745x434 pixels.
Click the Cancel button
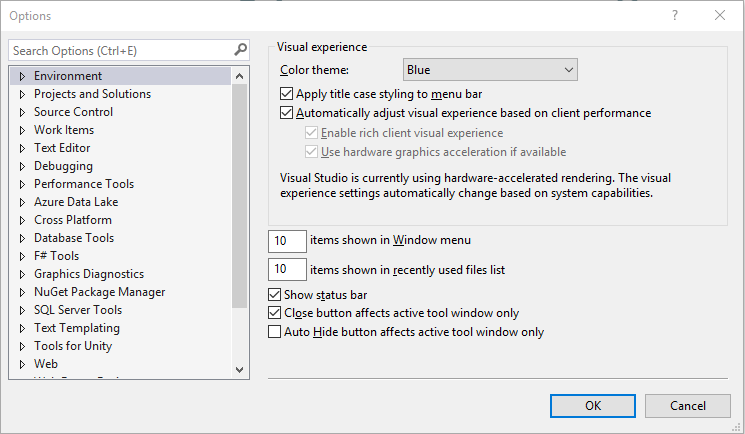click(x=687, y=405)
